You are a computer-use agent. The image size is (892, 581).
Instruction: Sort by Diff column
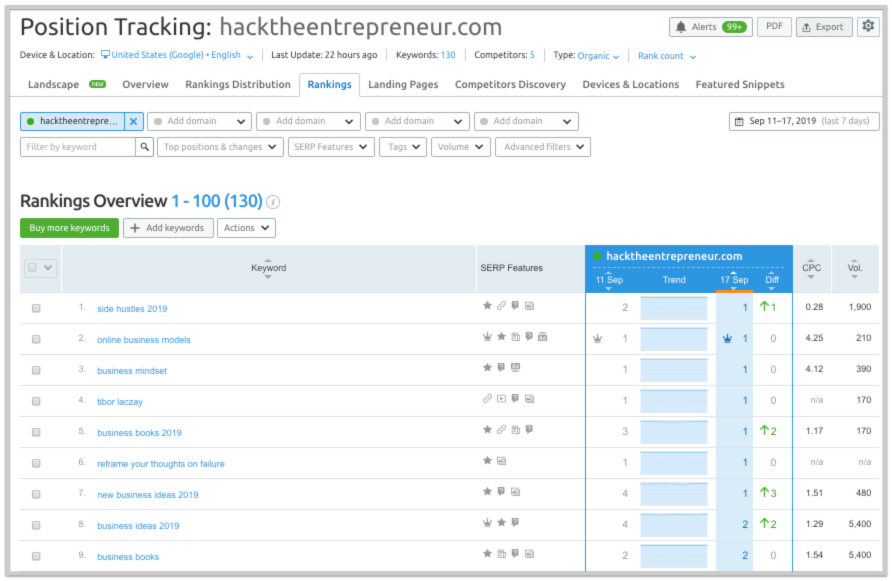click(x=772, y=280)
